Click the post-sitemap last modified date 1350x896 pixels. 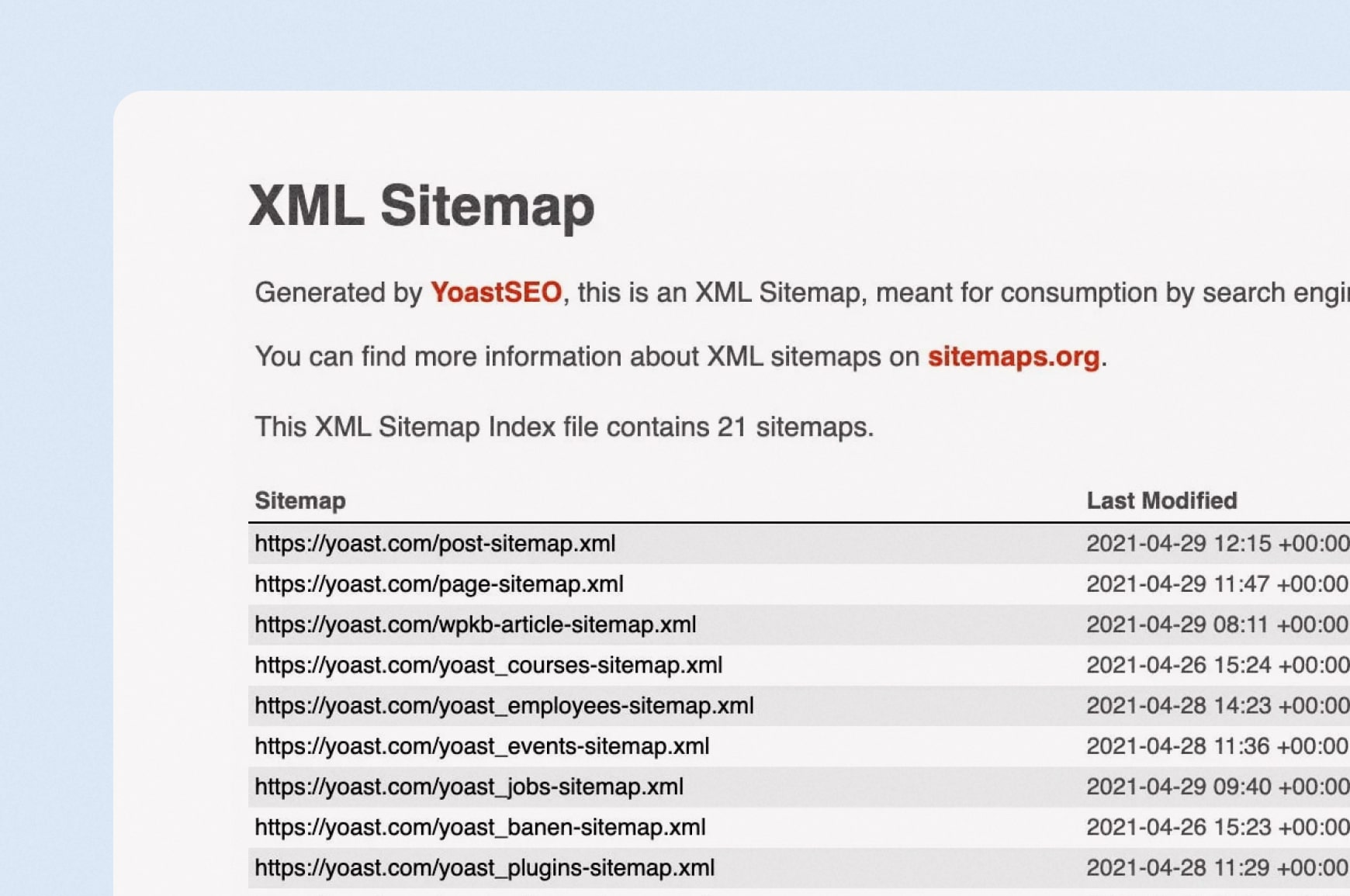point(1217,544)
